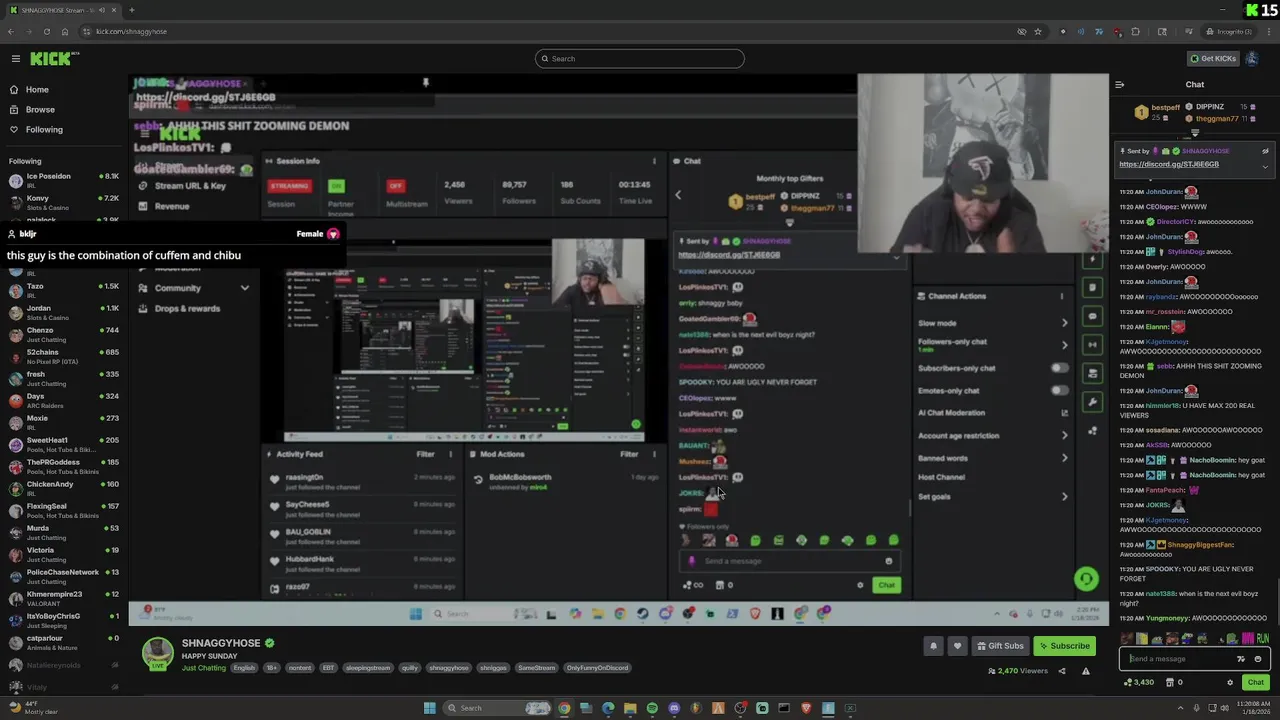The image size is (1280, 720).
Task: Open the Just Chatting category link under the title
Action: point(203,668)
